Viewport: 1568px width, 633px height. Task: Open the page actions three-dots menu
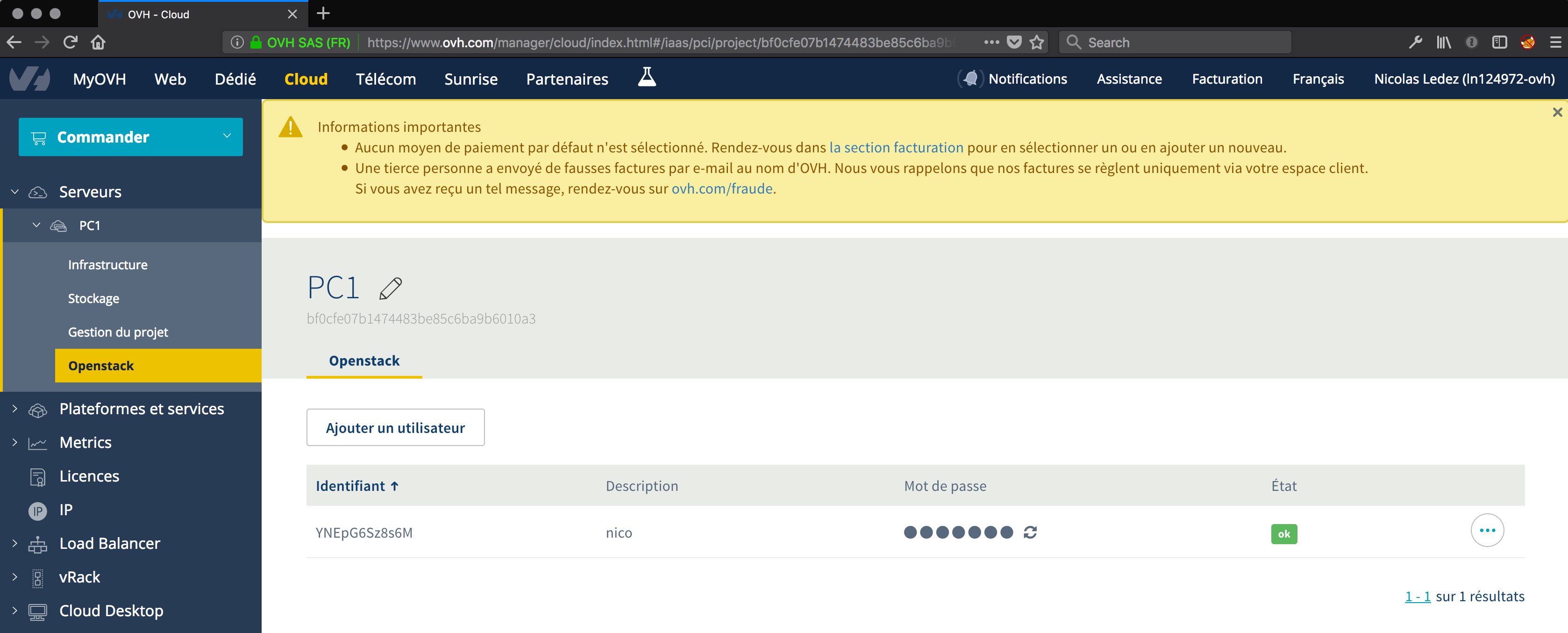[x=991, y=42]
